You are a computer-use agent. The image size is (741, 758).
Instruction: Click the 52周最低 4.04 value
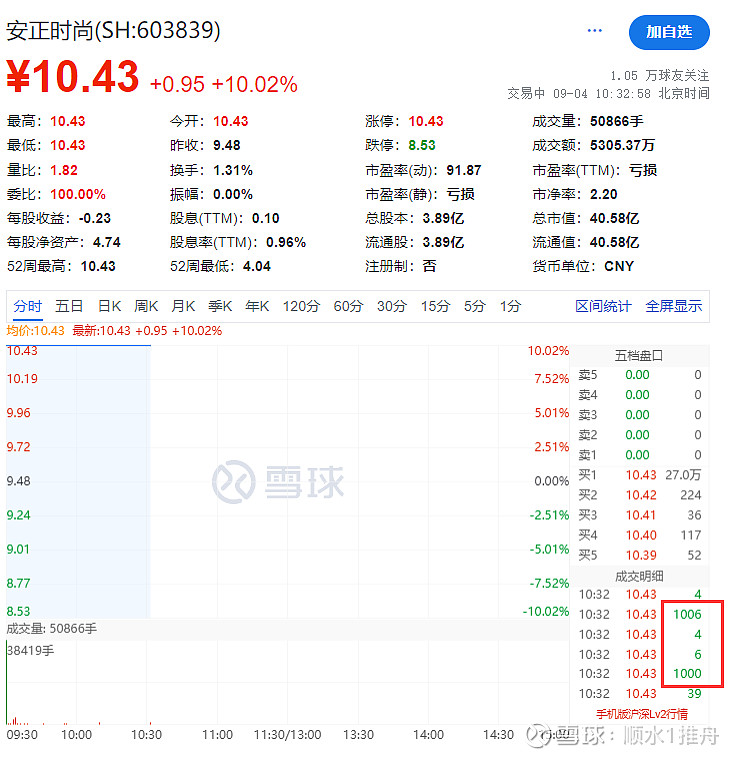click(256, 266)
